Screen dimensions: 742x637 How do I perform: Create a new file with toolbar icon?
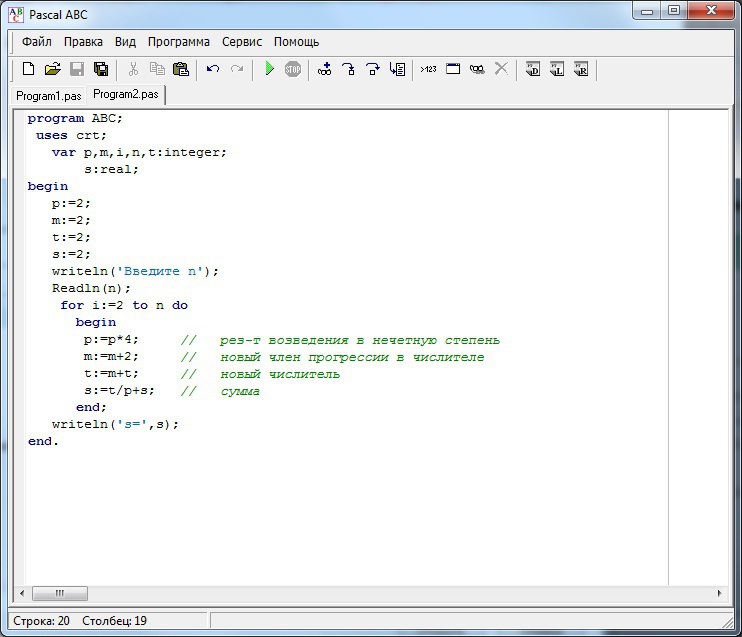pos(28,69)
